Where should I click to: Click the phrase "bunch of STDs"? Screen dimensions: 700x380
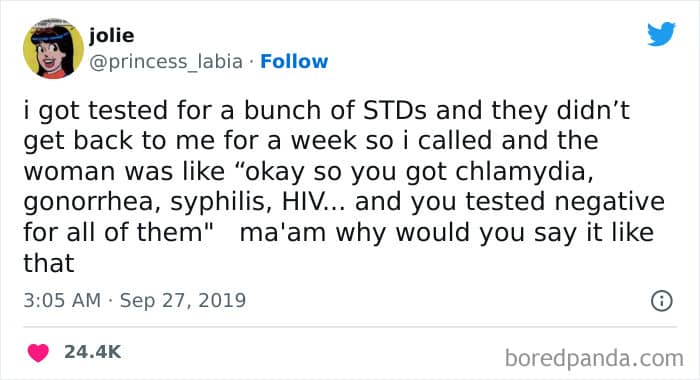335,110
